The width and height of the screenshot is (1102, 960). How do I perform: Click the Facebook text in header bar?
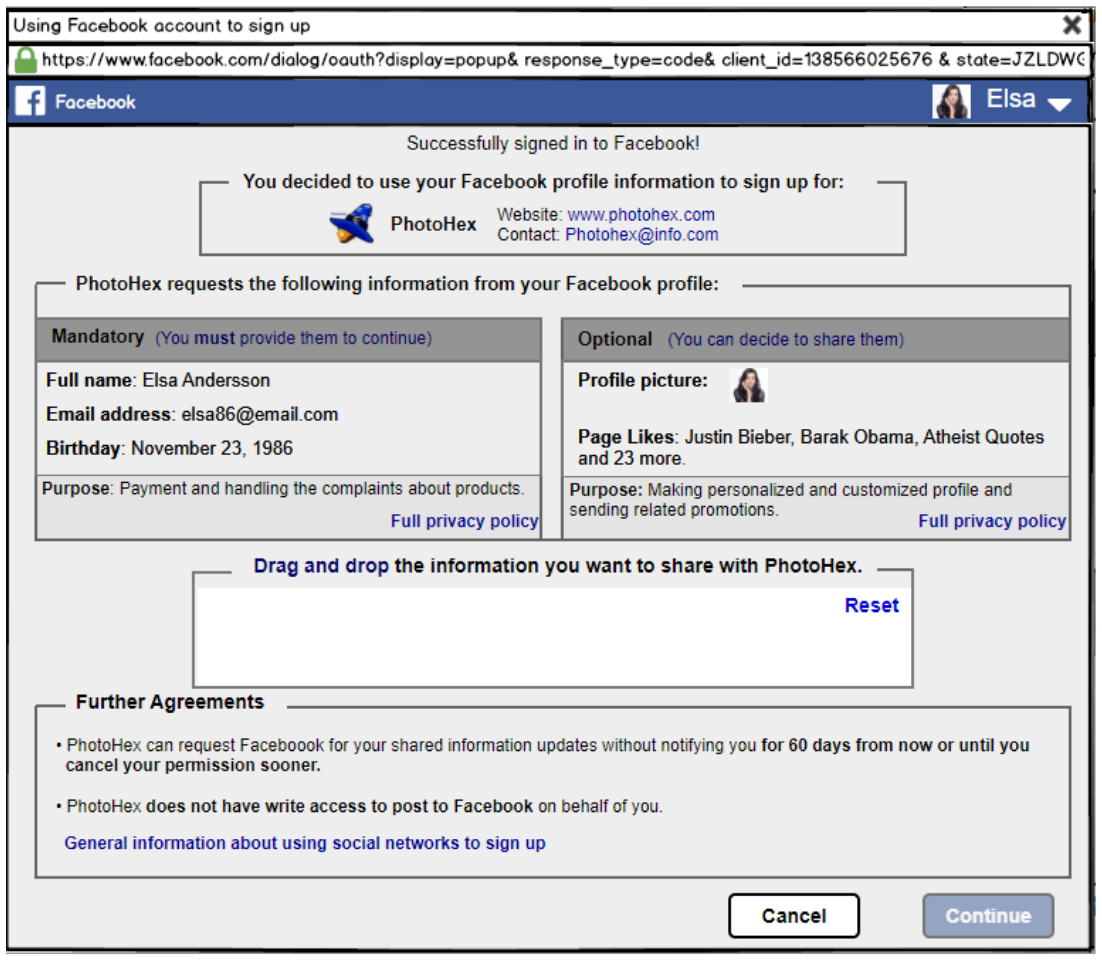tap(96, 102)
